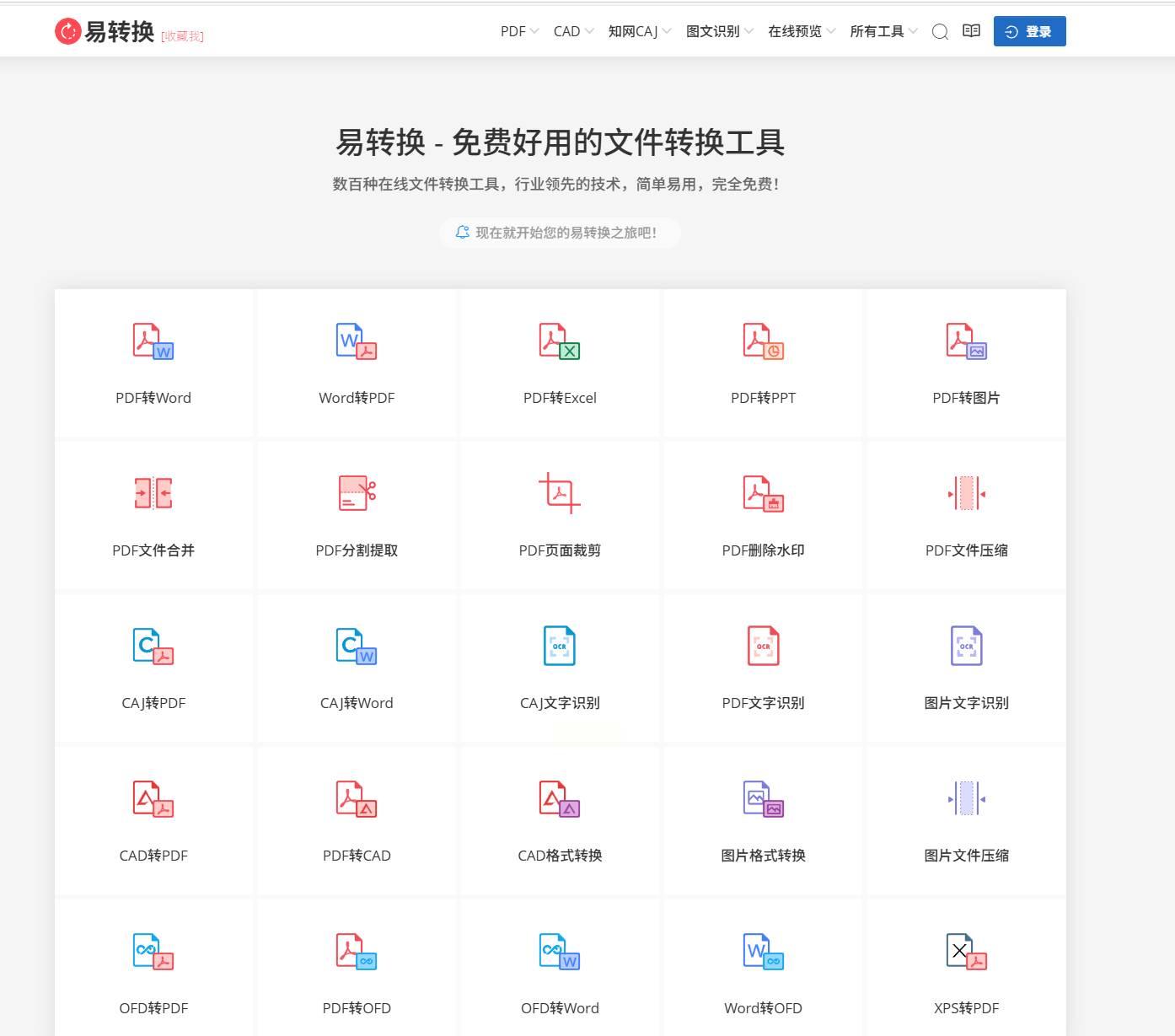The height and width of the screenshot is (1036, 1175).
Task: Expand the CAD navigation dropdown
Action: (573, 31)
